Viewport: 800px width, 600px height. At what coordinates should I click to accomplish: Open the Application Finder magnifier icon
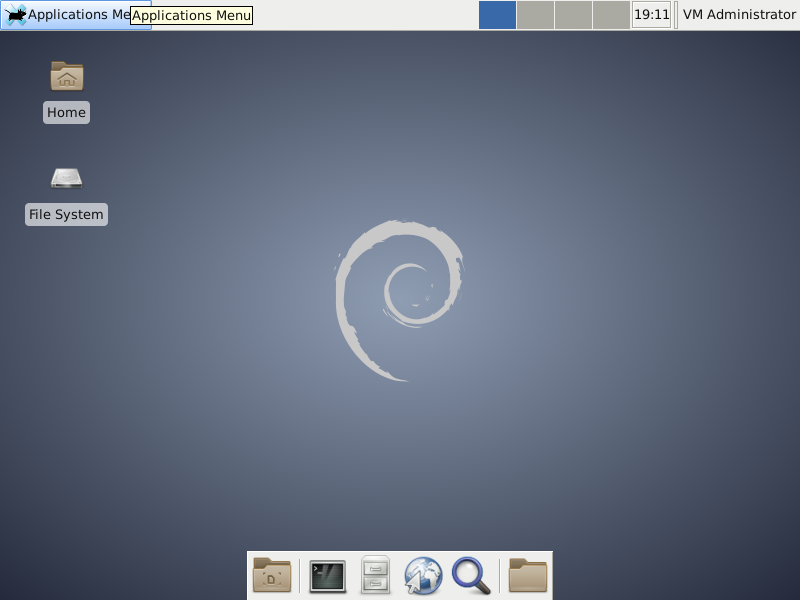(470, 575)
